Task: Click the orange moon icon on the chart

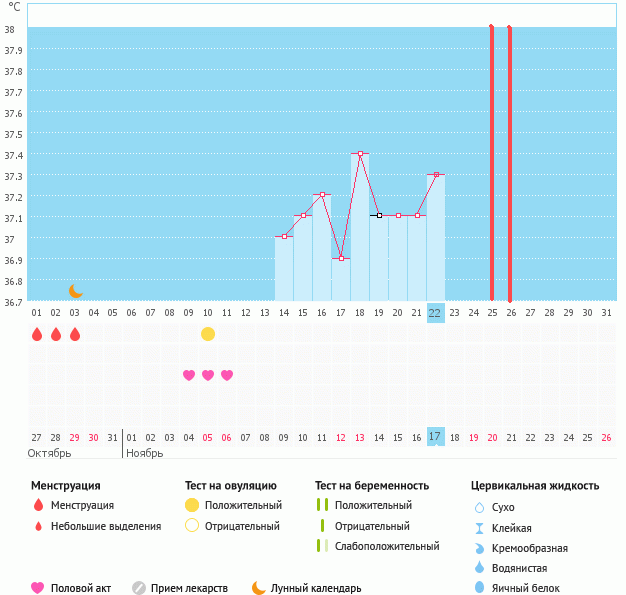Action: [x=75, y=291]
